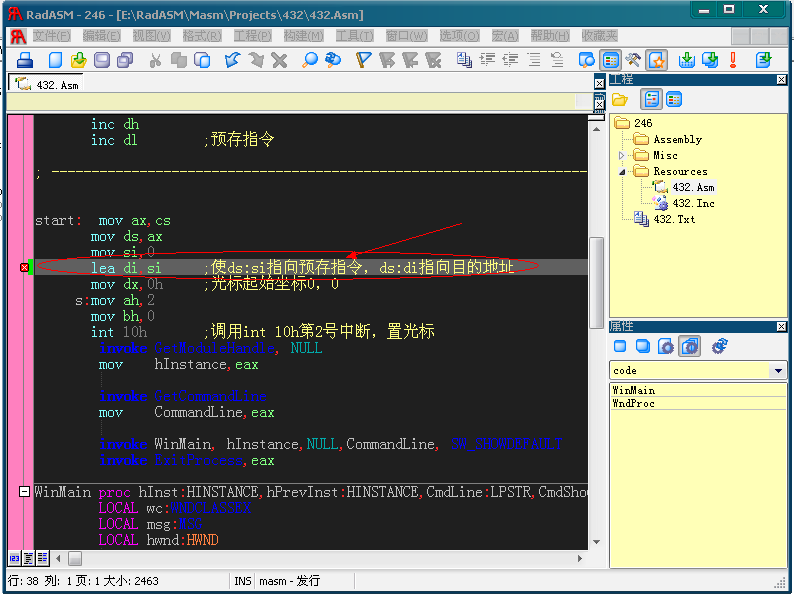Toggle the starred panel toolbar button

[656, 60]
